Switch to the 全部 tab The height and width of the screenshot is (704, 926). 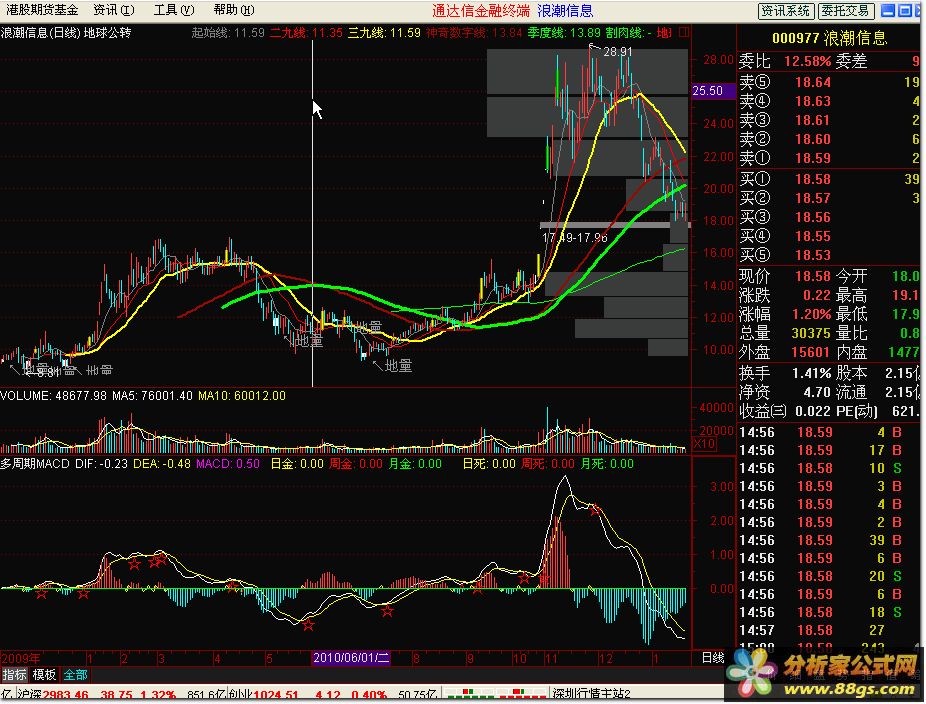(x=75, y=674)
